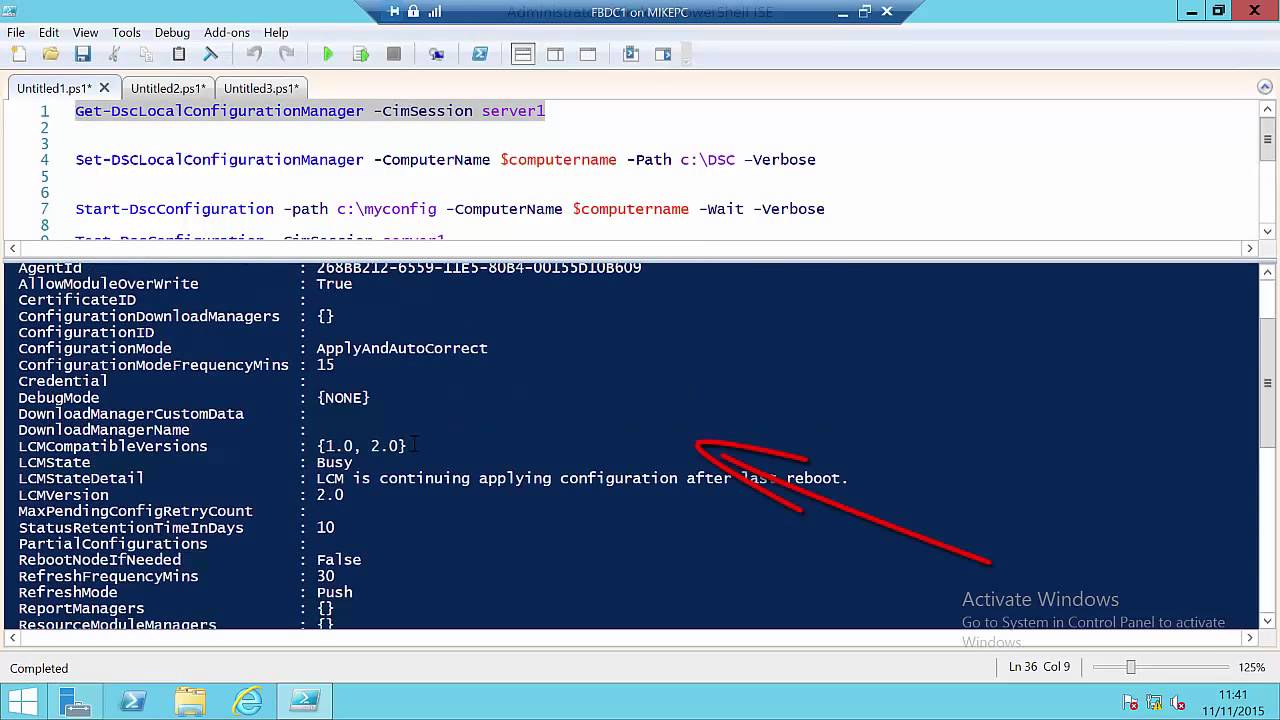
Task: Switch to the Untitled3.ps1 tab
Action: [x=261, y=88]
